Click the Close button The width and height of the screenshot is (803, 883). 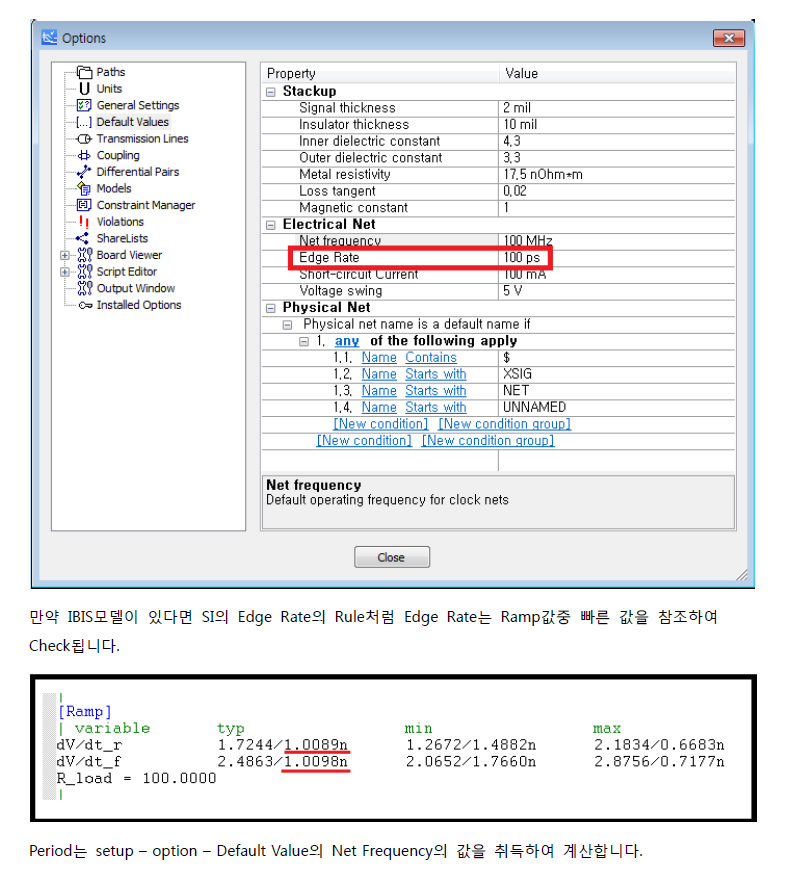coord(391,557)
